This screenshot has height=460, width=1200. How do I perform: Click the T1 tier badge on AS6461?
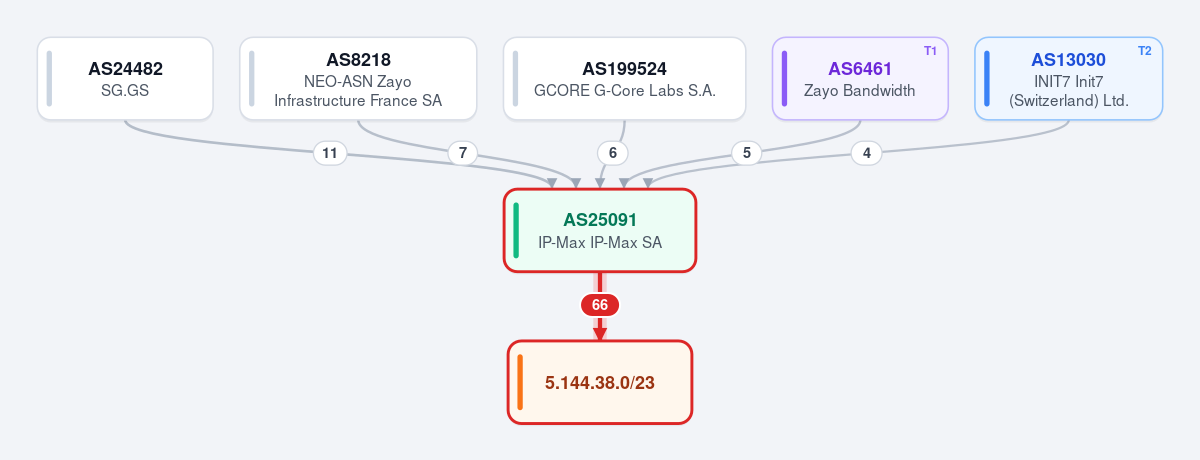click(x=930, y=51)
